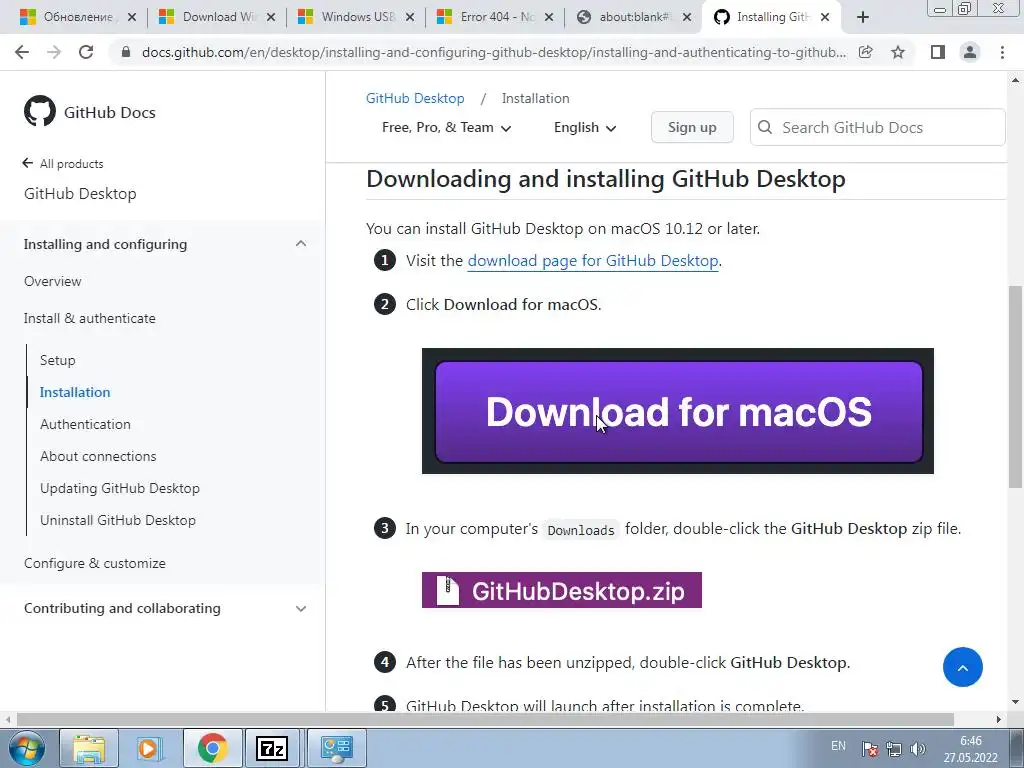Bookmark this page with the star icon
The image size is (1024, 768).
click(x=898, y=52)
